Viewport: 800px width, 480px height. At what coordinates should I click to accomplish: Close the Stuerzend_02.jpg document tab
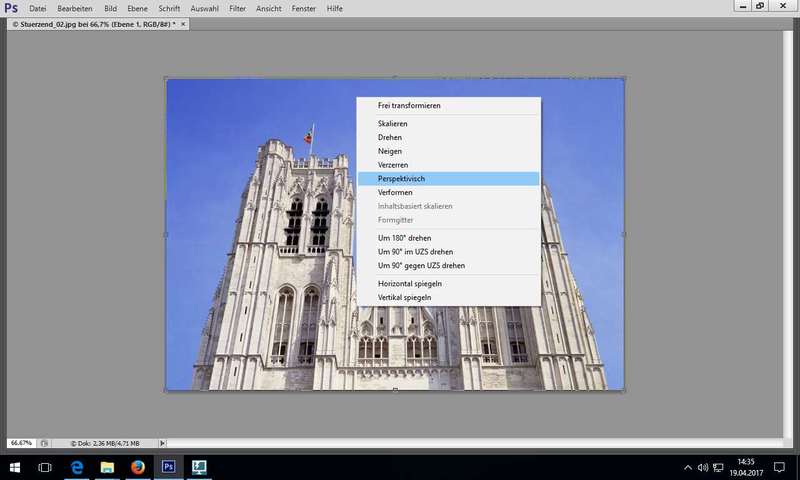pos(183,23)
